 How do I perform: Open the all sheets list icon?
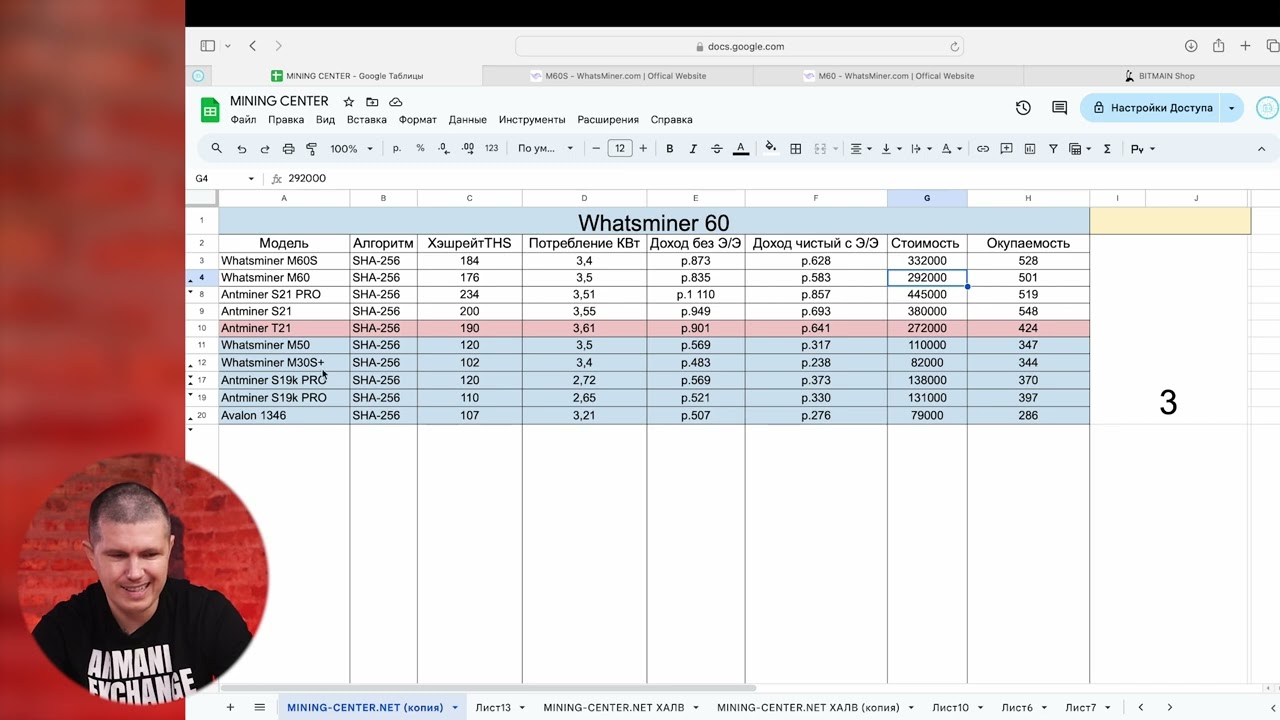260,708
